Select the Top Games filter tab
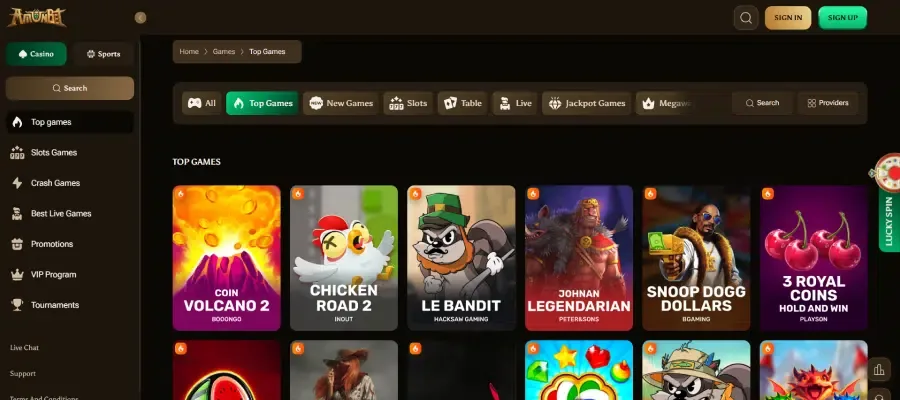 [x=262, y=103]
